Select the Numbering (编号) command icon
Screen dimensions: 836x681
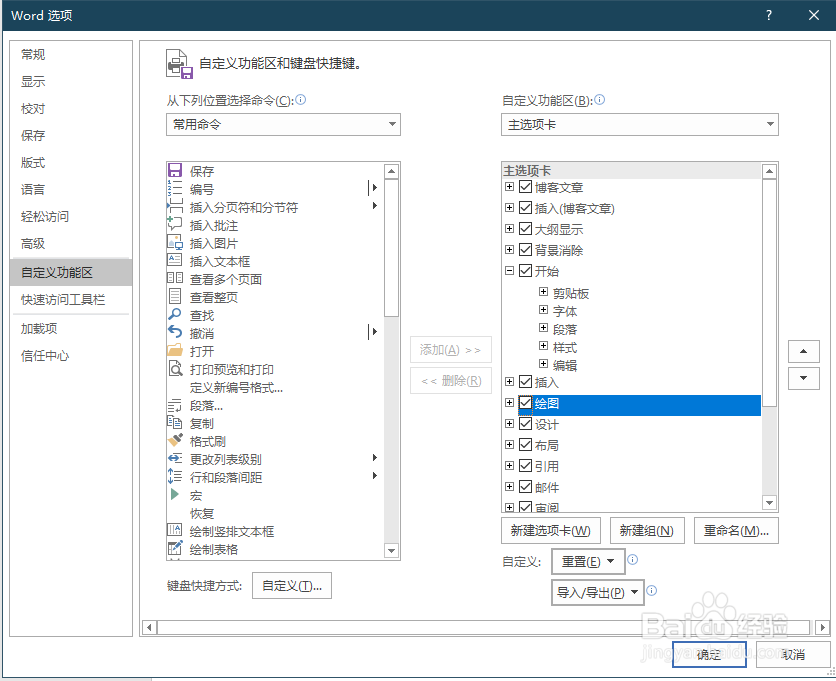point(175,189)
